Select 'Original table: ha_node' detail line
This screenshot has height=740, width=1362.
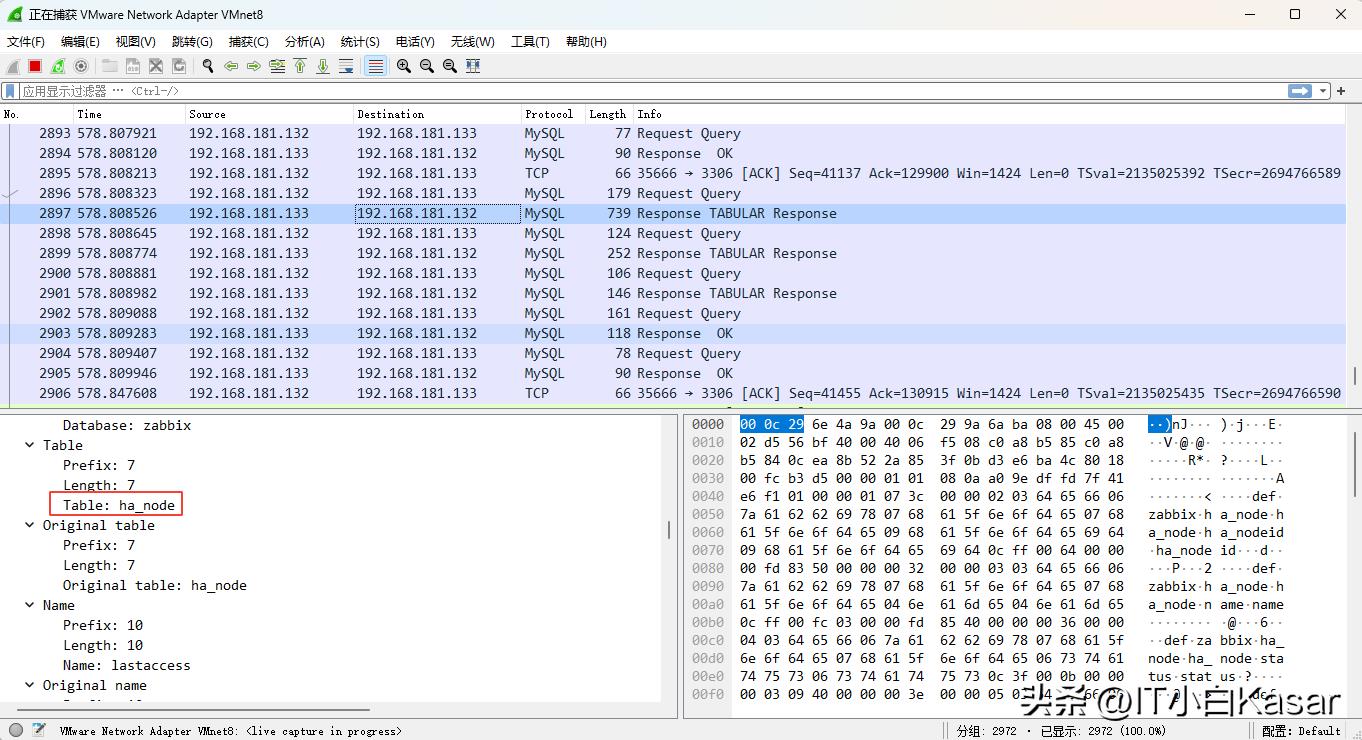[155, 585]
